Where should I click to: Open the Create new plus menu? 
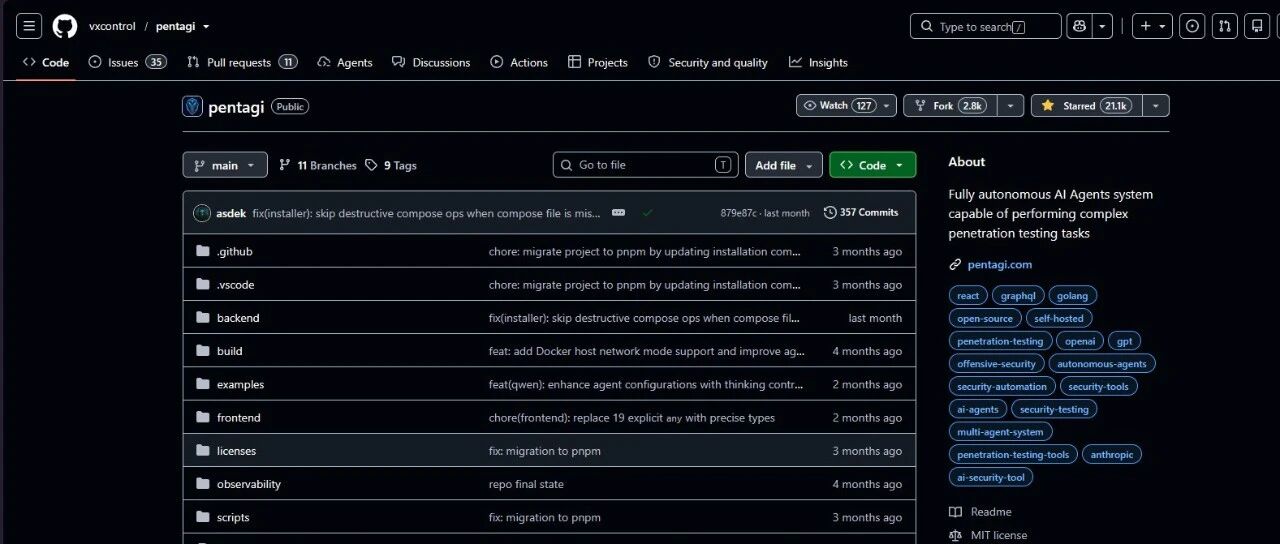click(1152, 27)
